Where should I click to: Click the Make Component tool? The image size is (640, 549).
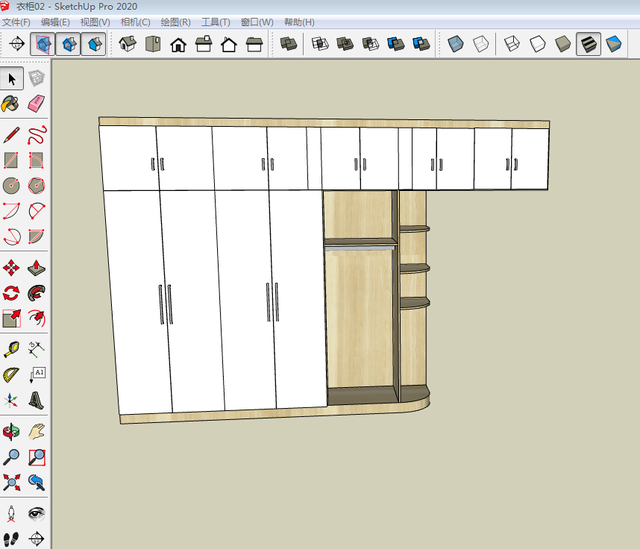(x=36, y=78)
